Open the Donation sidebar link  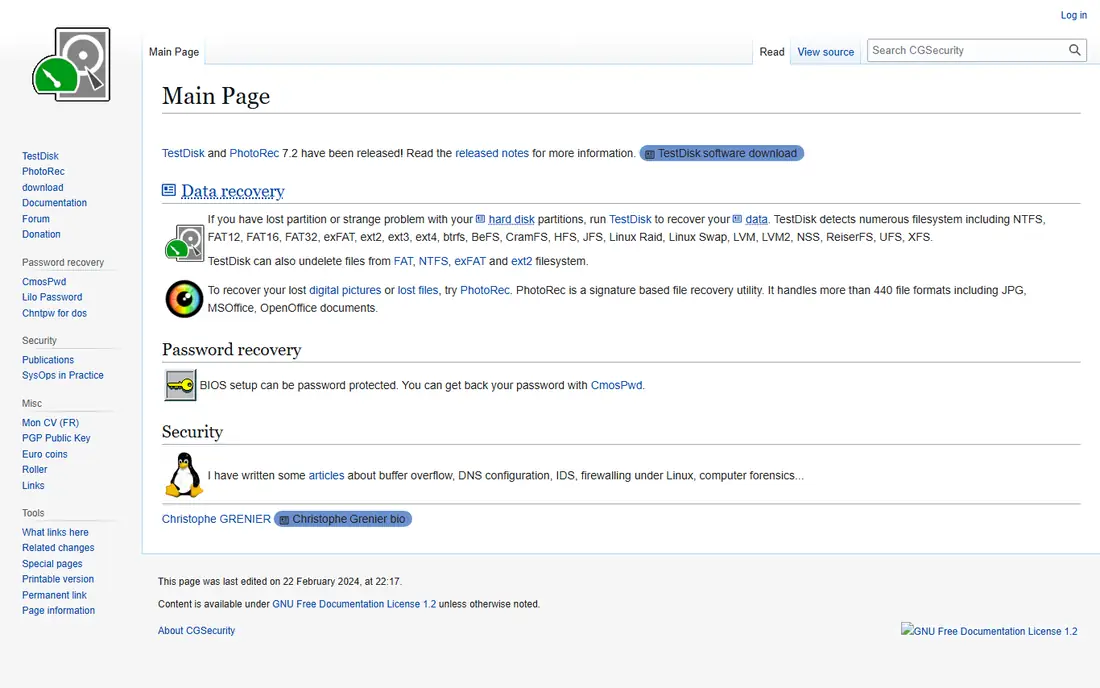41,234
